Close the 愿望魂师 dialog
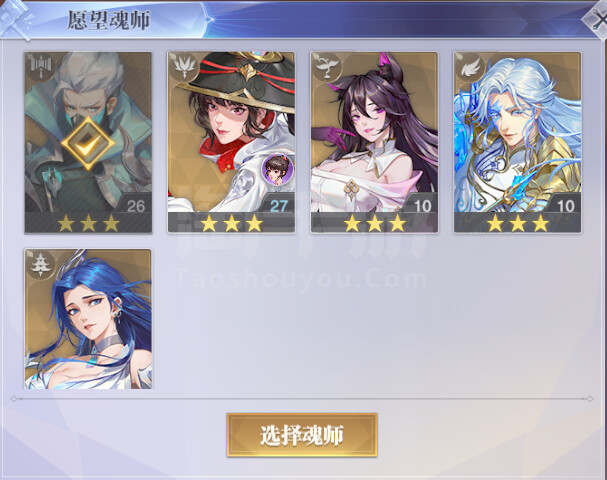The width and height of the screenshot is (607, 480). coord(598,20)
